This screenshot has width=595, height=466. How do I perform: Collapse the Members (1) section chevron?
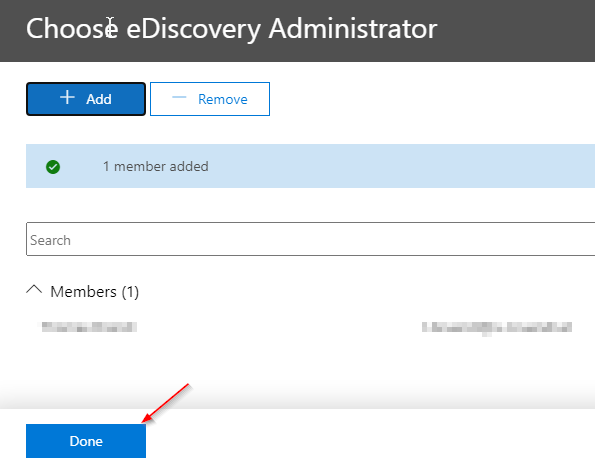coord(34,291)
